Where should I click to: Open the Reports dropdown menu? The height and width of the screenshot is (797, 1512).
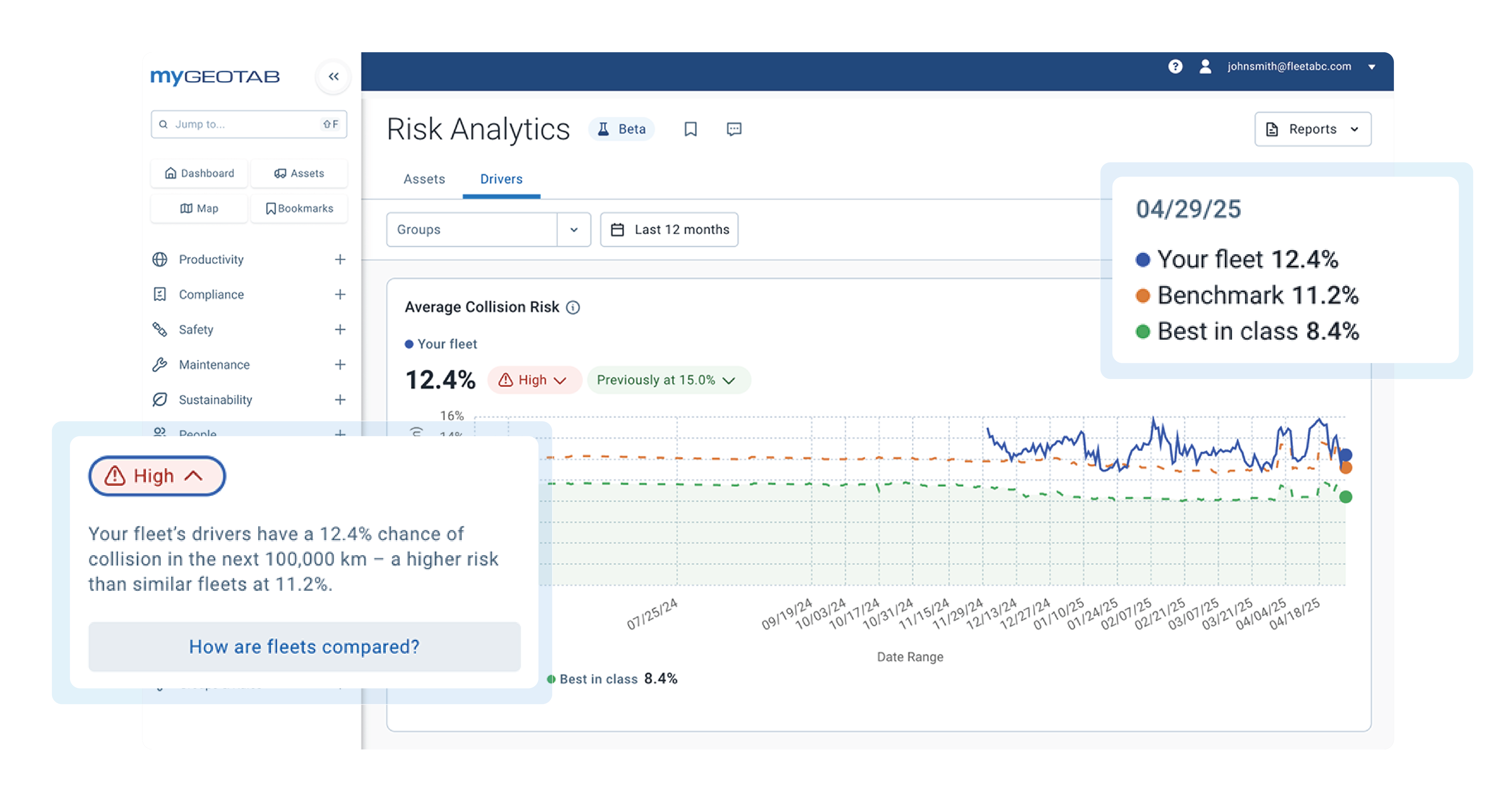pos(1312,129)
